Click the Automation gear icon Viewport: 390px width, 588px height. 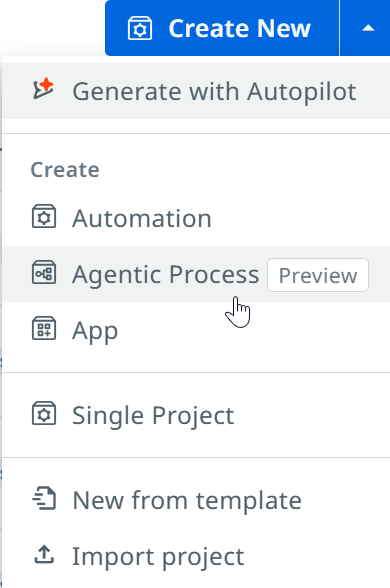[x=44, y=216]
